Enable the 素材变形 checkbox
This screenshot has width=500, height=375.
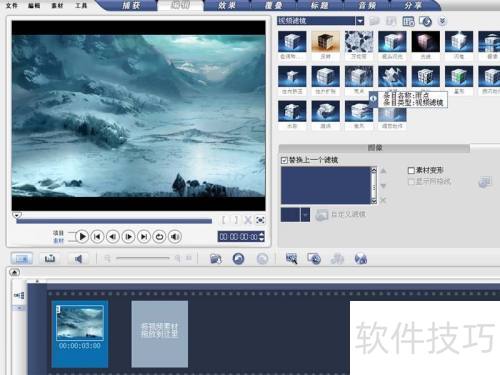pyautogui.click(x=411, y=170)
